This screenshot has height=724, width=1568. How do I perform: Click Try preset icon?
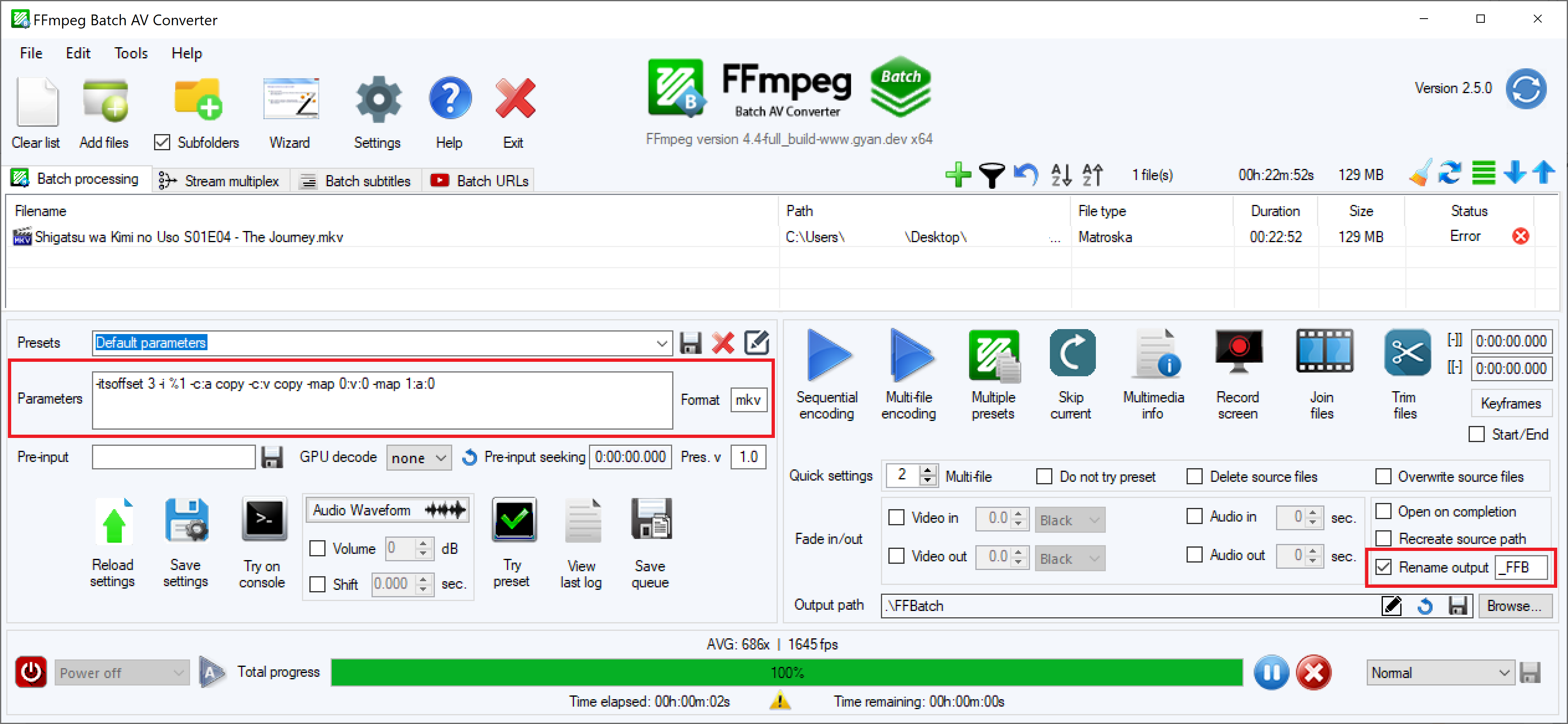pos(514,520)
